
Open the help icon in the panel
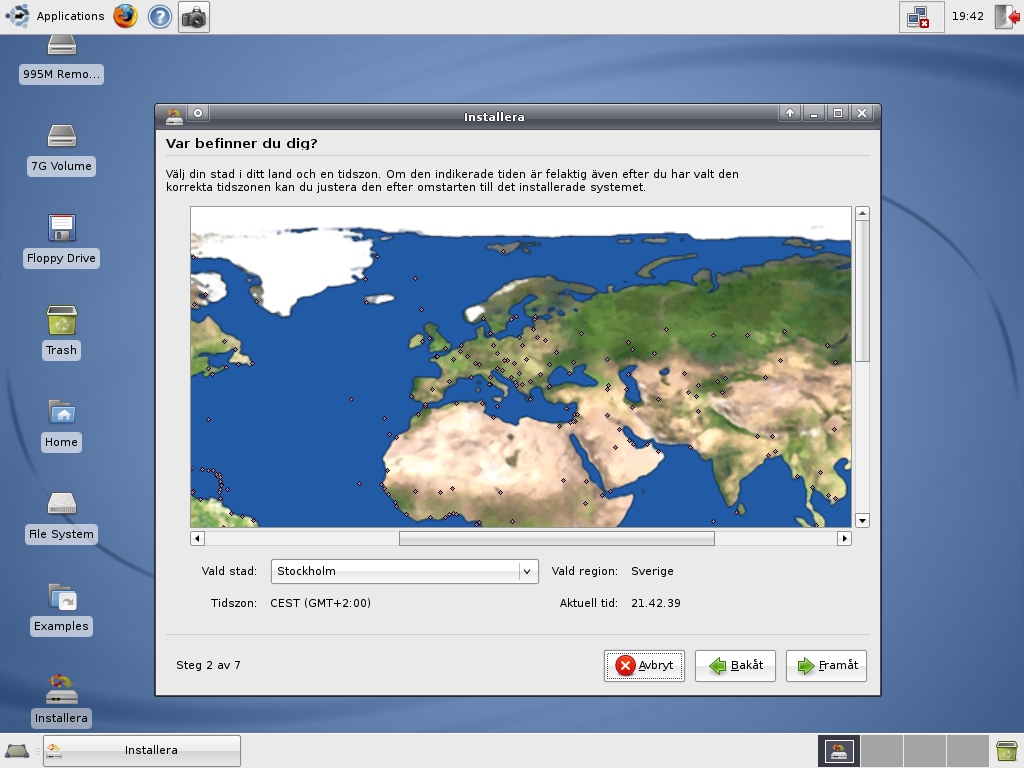pyautogui.click(x=159, y=16)
